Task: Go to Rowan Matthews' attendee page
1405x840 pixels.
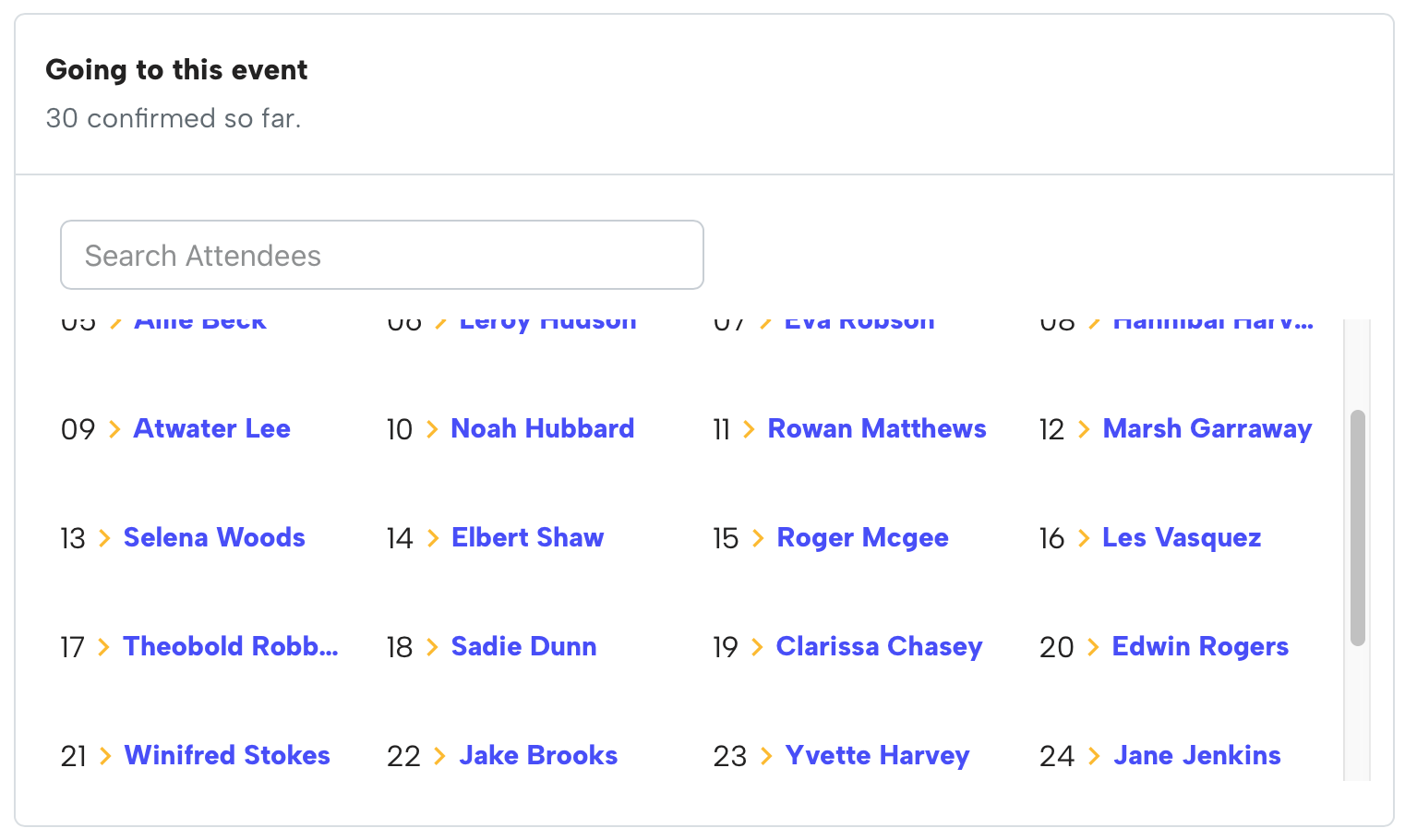Action: click(x=877, y=428)
